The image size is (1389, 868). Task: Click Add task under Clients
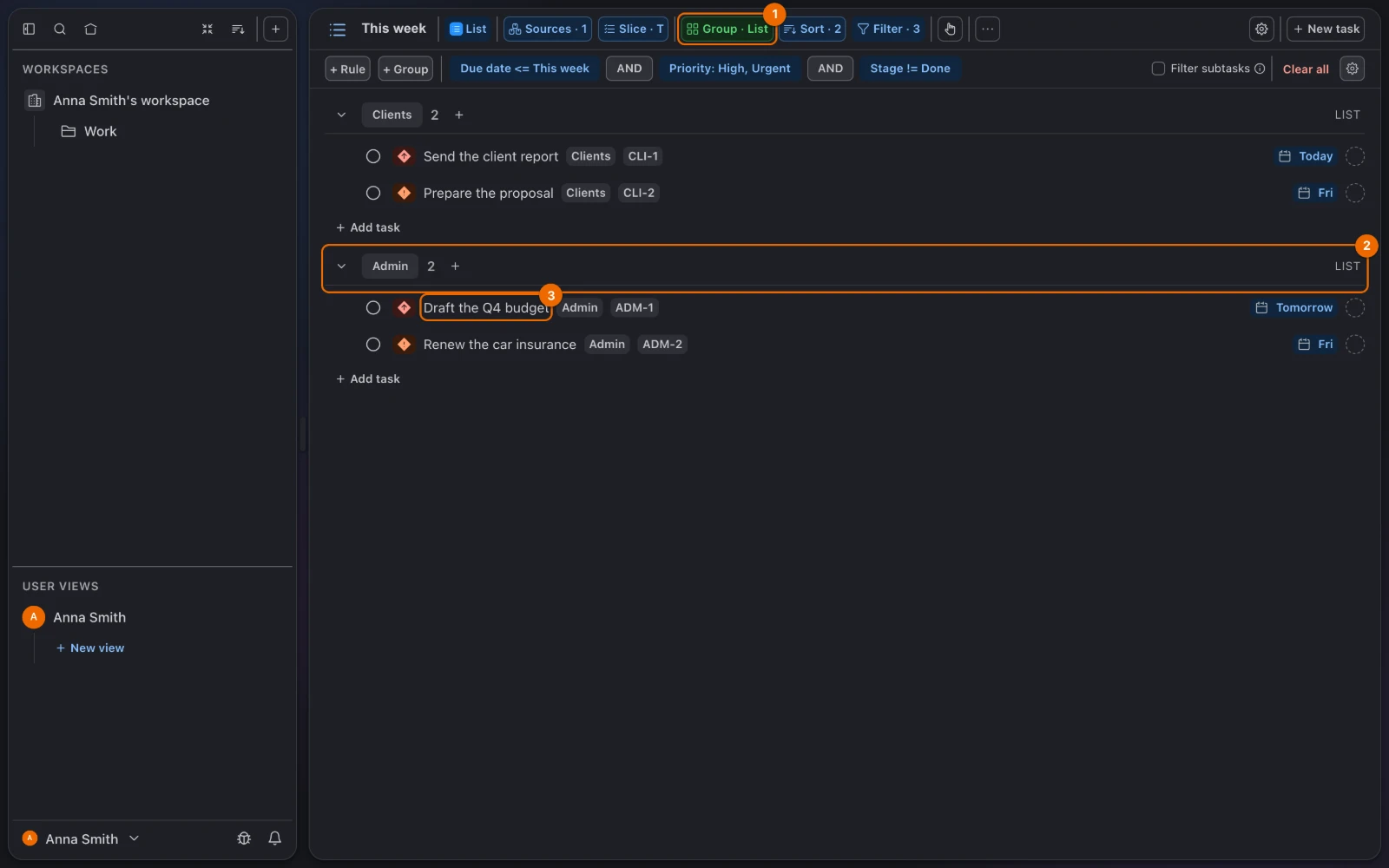tap(368, 227)
